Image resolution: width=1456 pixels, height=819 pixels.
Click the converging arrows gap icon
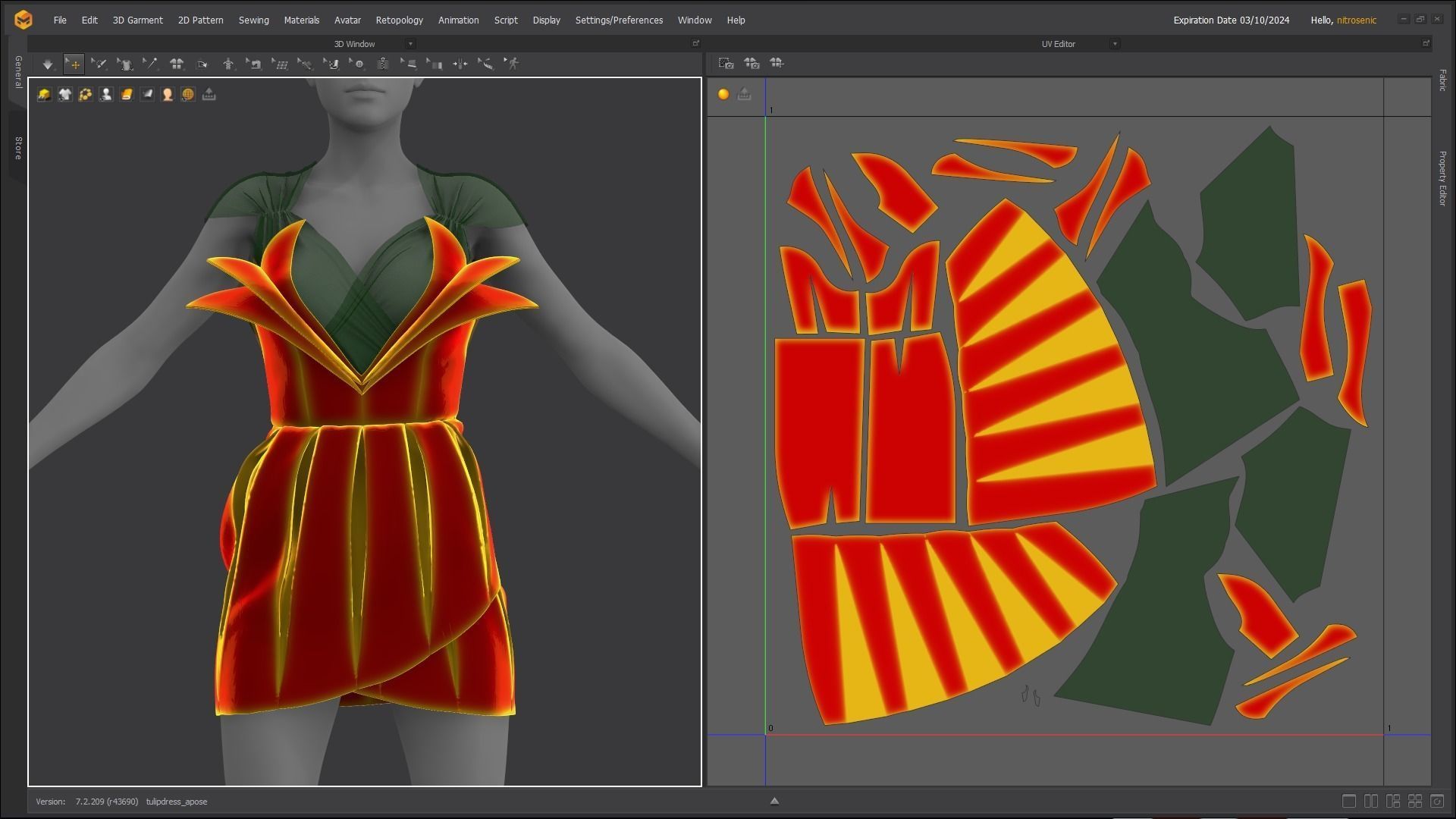(x=460, y=64)
